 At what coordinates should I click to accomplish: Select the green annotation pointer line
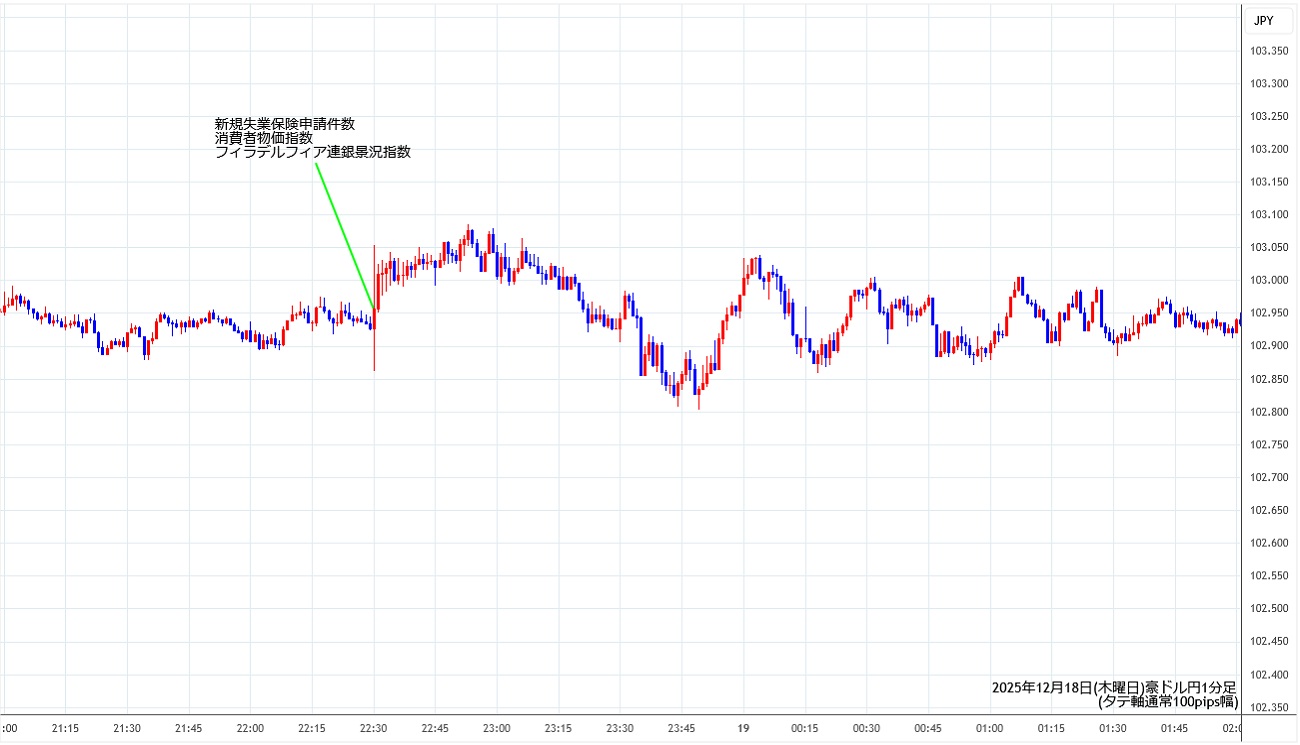click(345, 236)
